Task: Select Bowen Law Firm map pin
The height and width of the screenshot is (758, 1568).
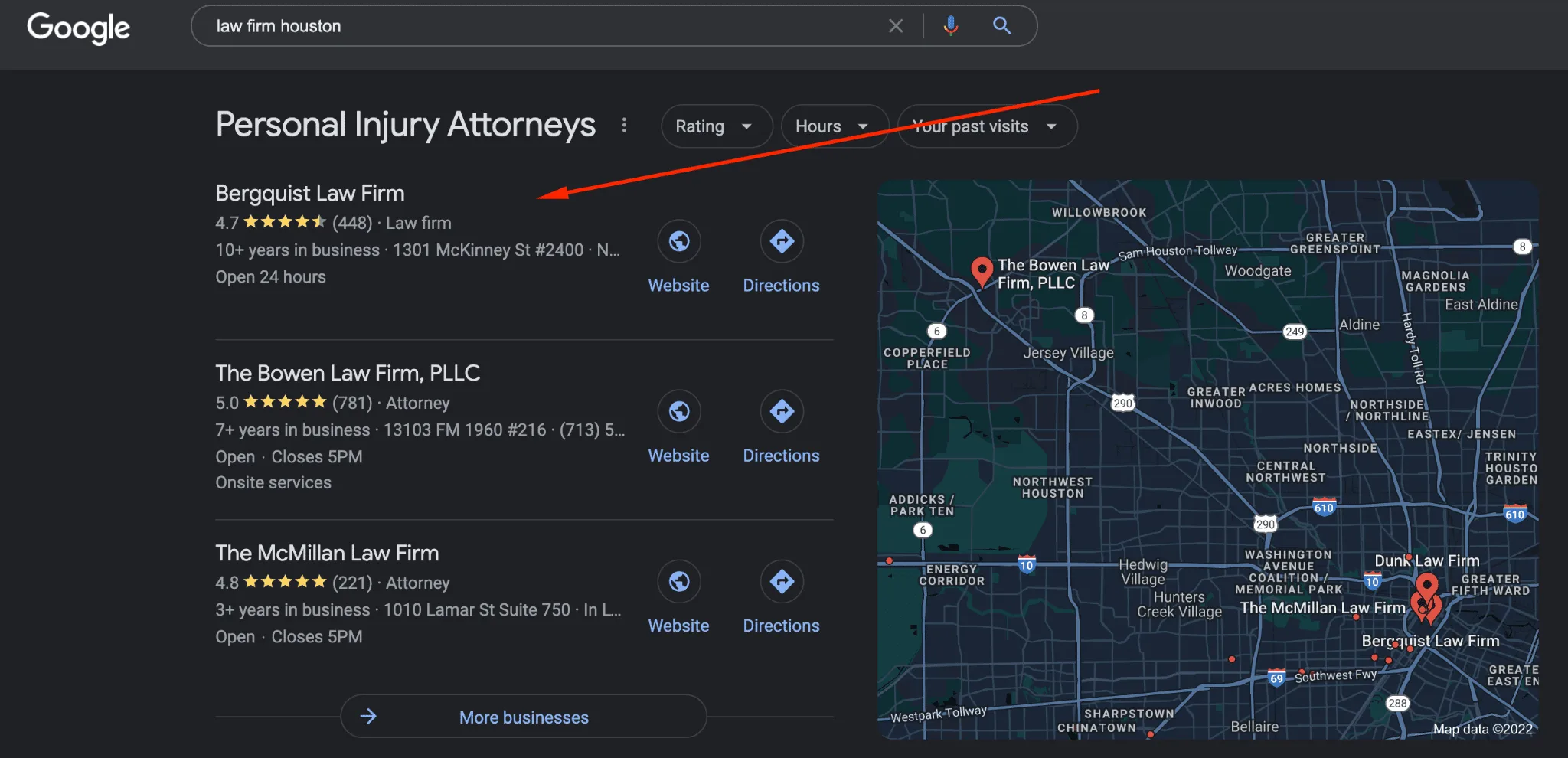Action: (982, 272)
